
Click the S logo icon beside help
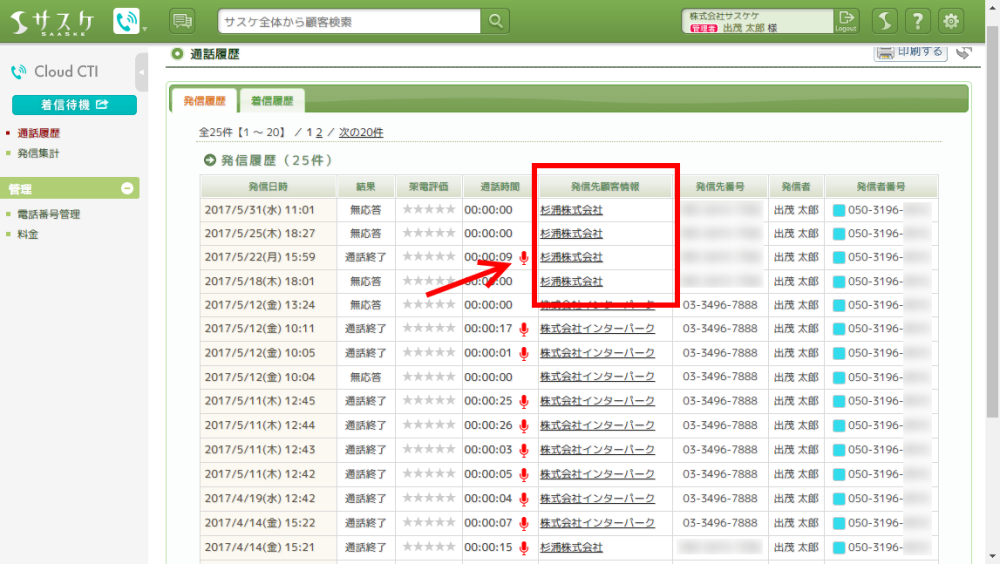coord(884,21)
